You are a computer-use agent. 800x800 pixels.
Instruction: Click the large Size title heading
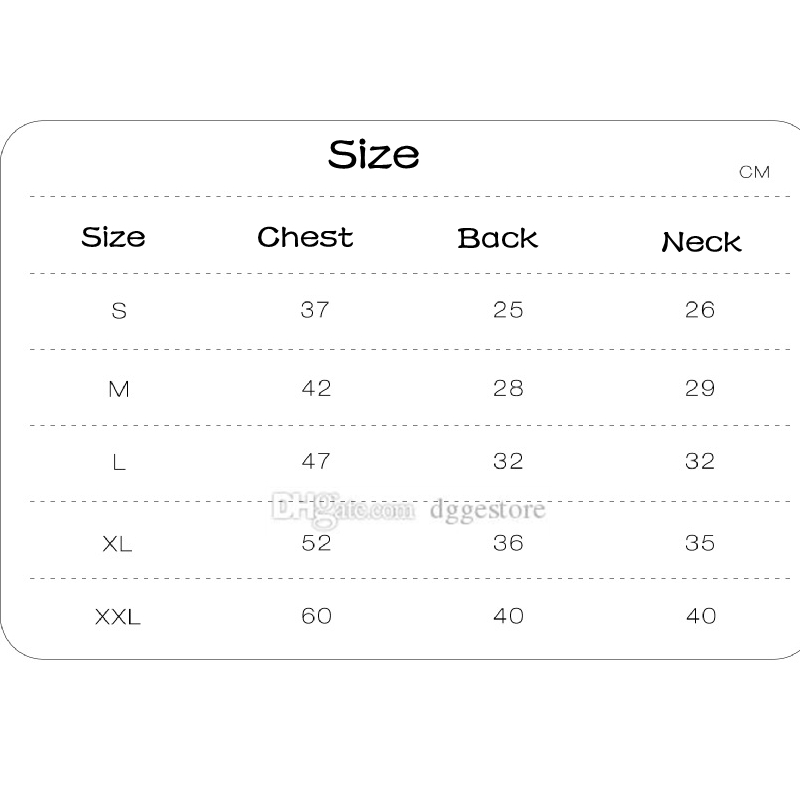[373, 155]
